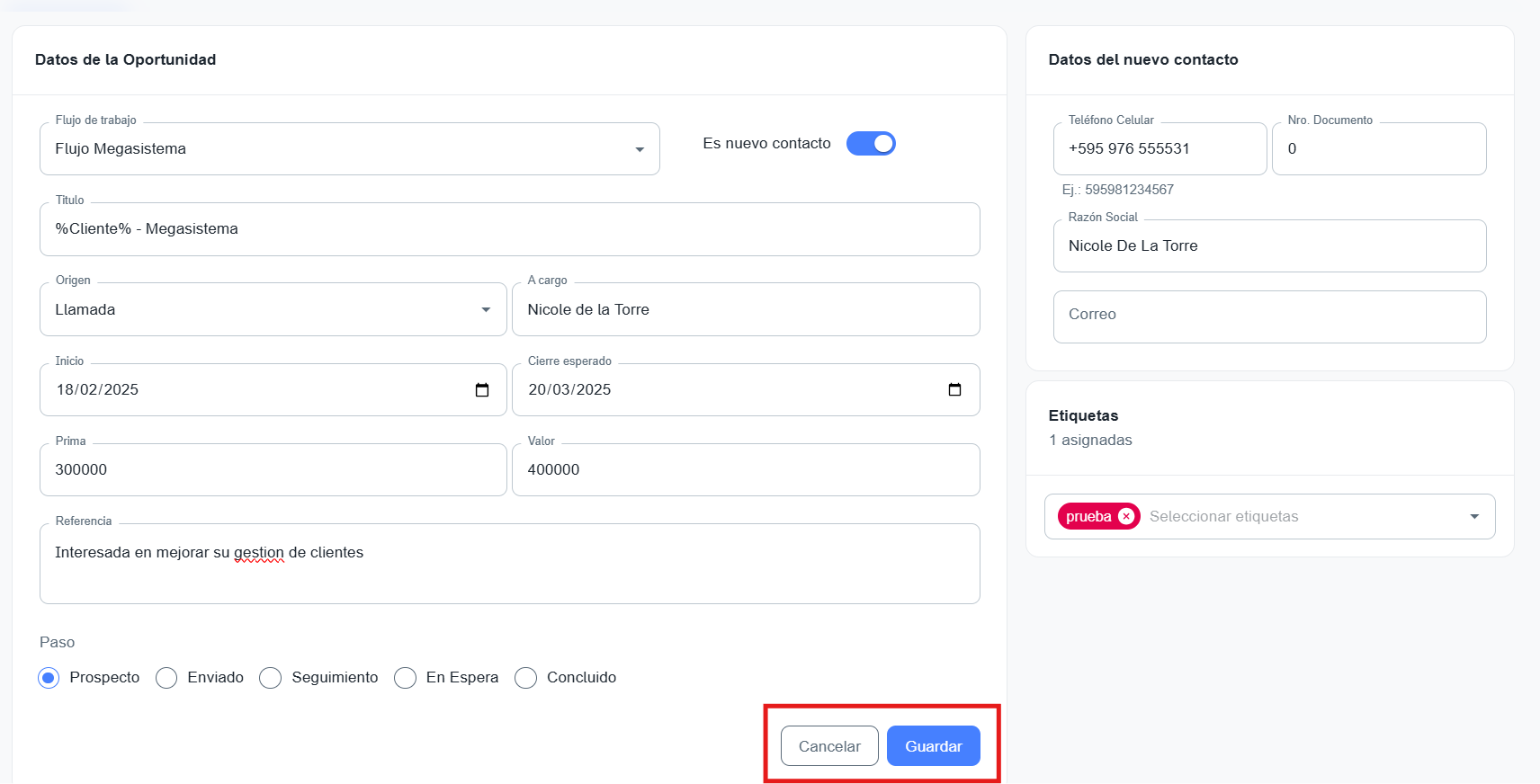Select the Enviado step radio button
1540x784 pixels.
pyautogui.click(x=166, y=678)
